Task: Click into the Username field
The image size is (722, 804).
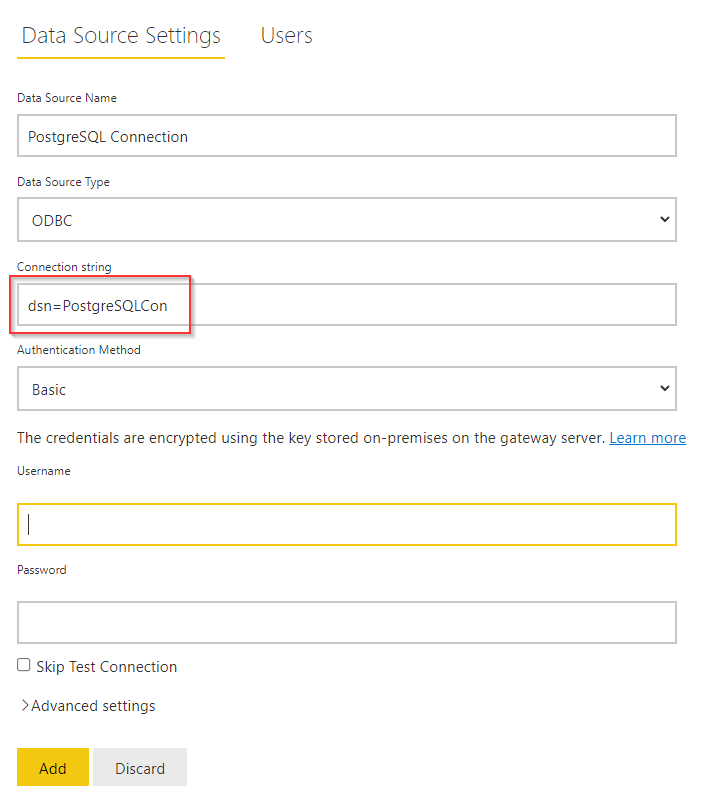Action: (x=347, y=525)
